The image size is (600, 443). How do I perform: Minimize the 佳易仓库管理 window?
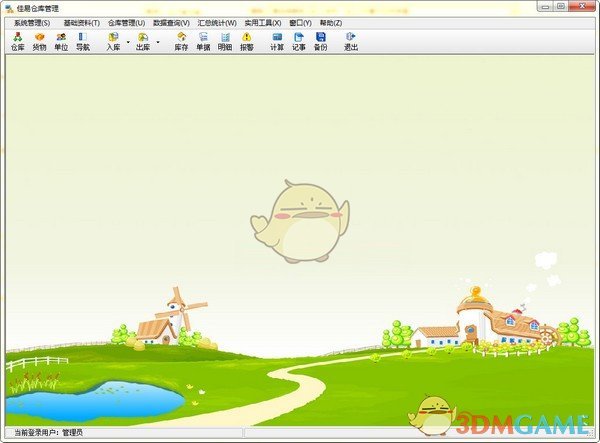545,7
